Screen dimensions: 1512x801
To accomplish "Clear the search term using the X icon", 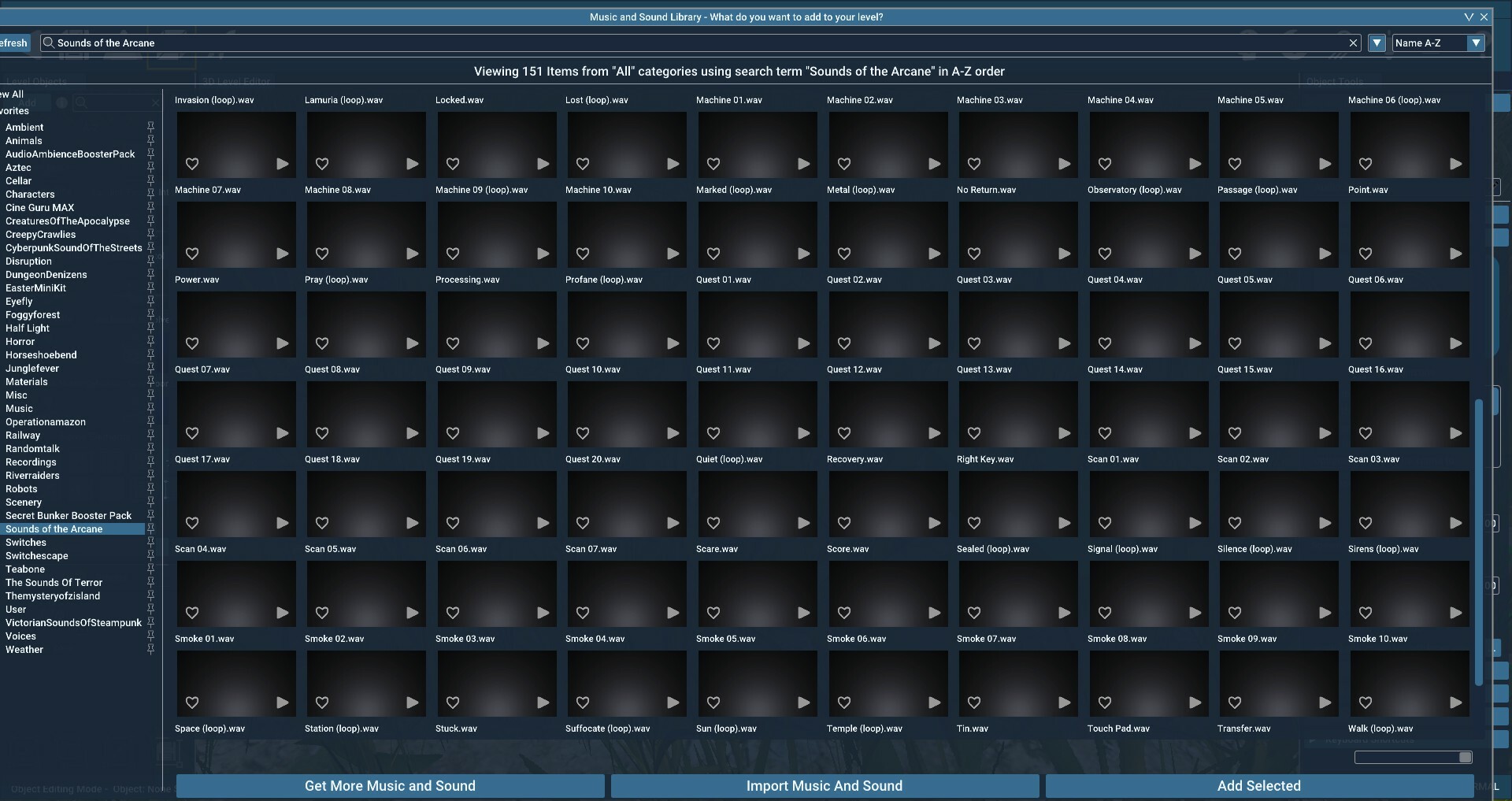I will [1353, 43].
